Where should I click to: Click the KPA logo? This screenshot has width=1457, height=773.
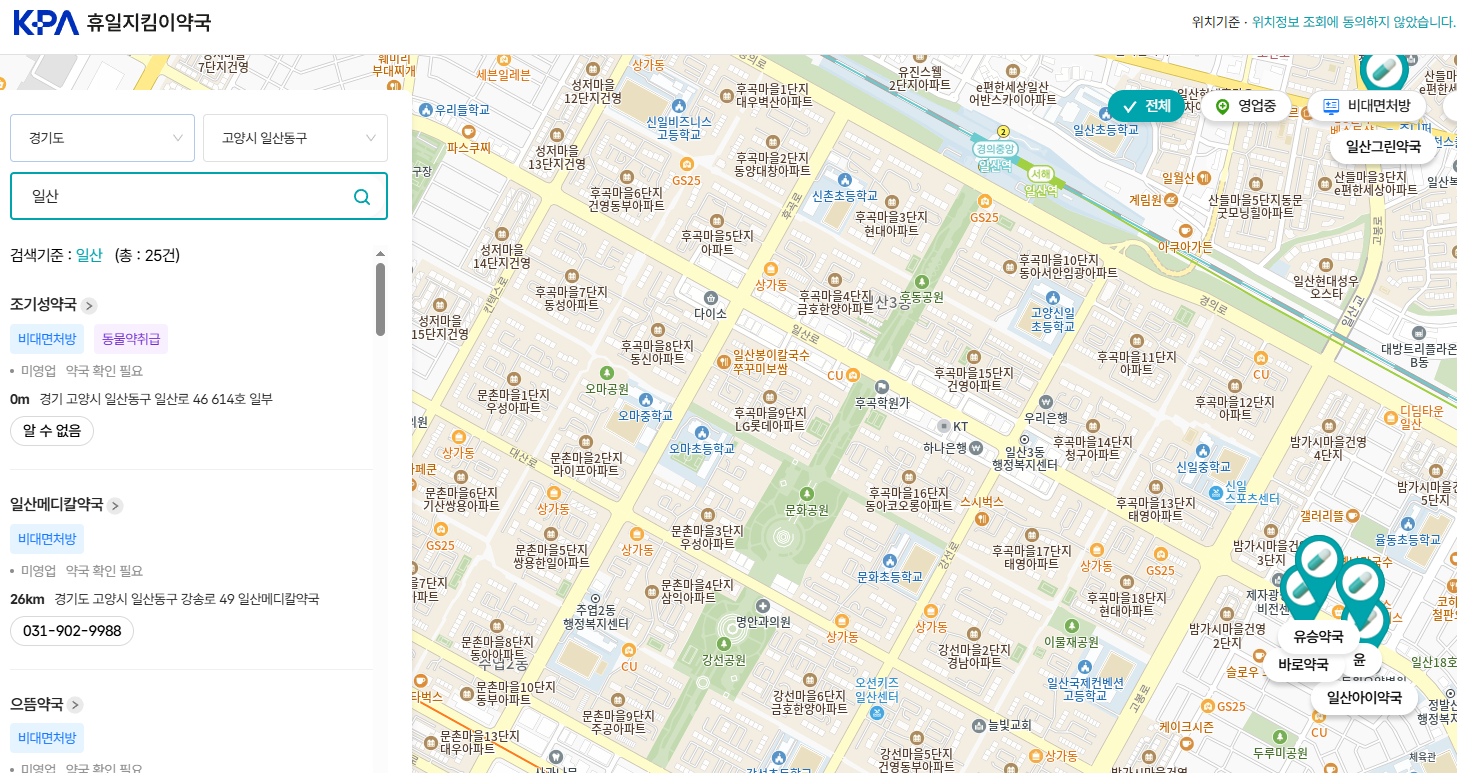click(x=45, y=23)
